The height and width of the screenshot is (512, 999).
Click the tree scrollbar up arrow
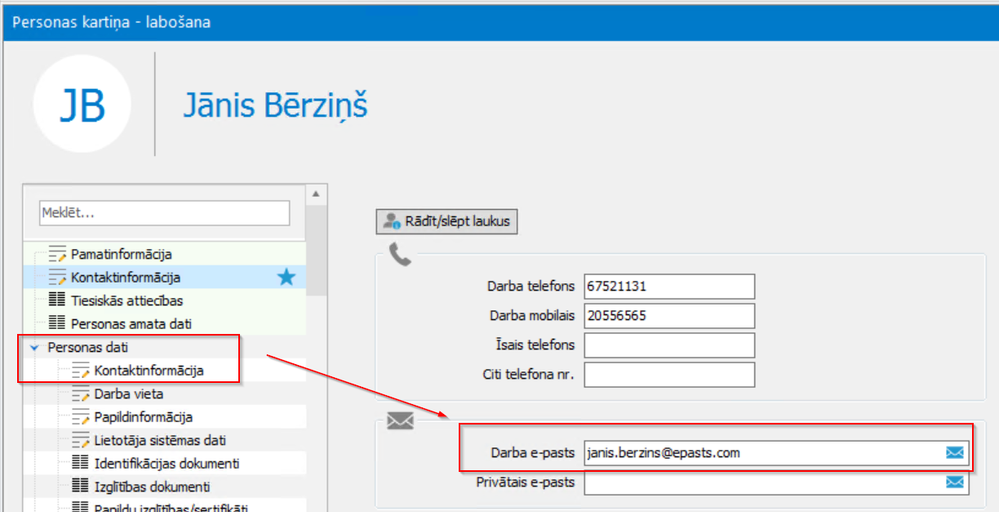pyautogui.click(x=316, y=194)
